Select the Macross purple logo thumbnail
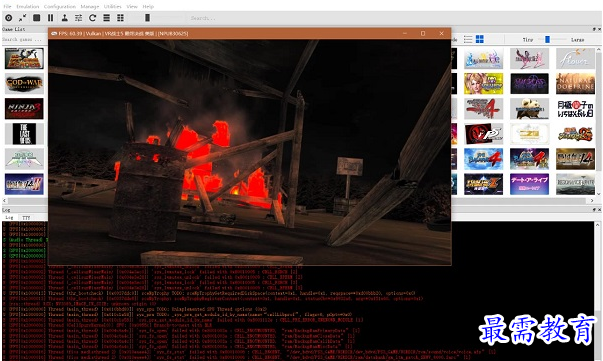Screen dimensions: 603x361 pos(529,83)
